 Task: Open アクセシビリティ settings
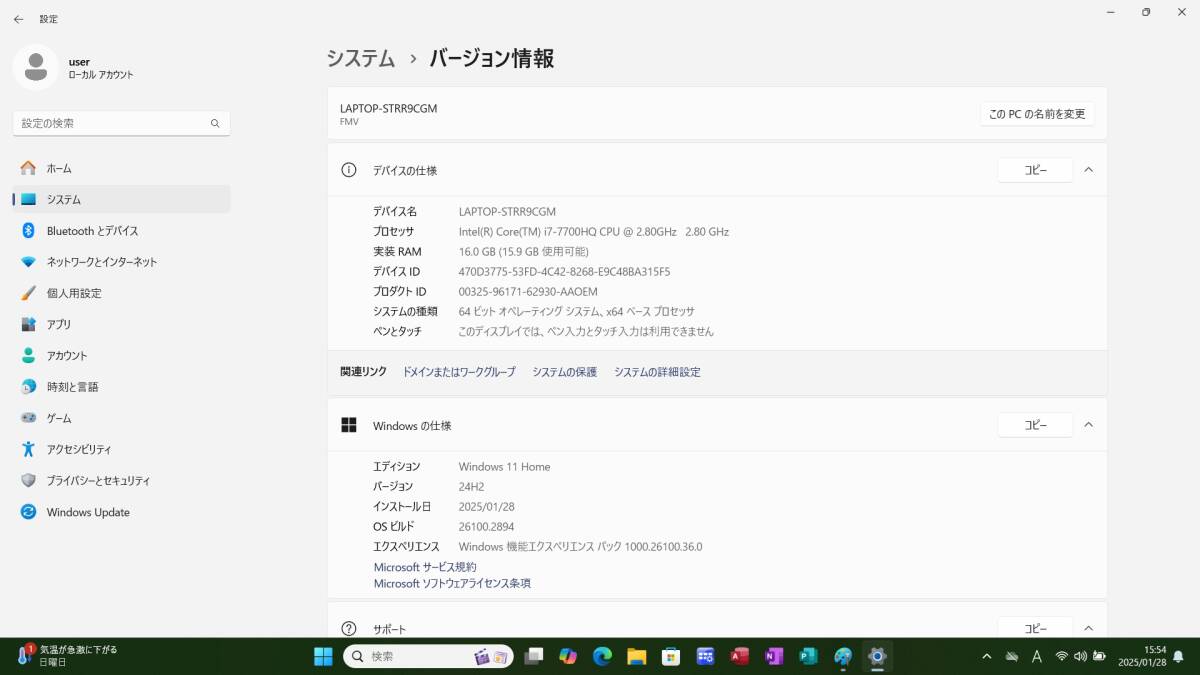[122, 449]
